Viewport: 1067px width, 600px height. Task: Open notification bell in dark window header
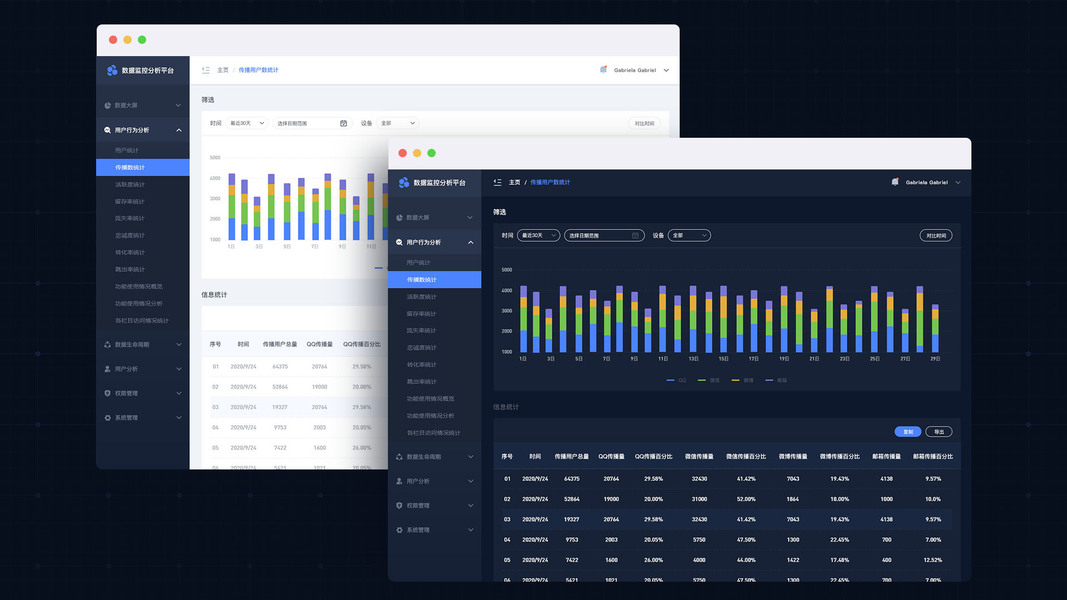point(895,182)
